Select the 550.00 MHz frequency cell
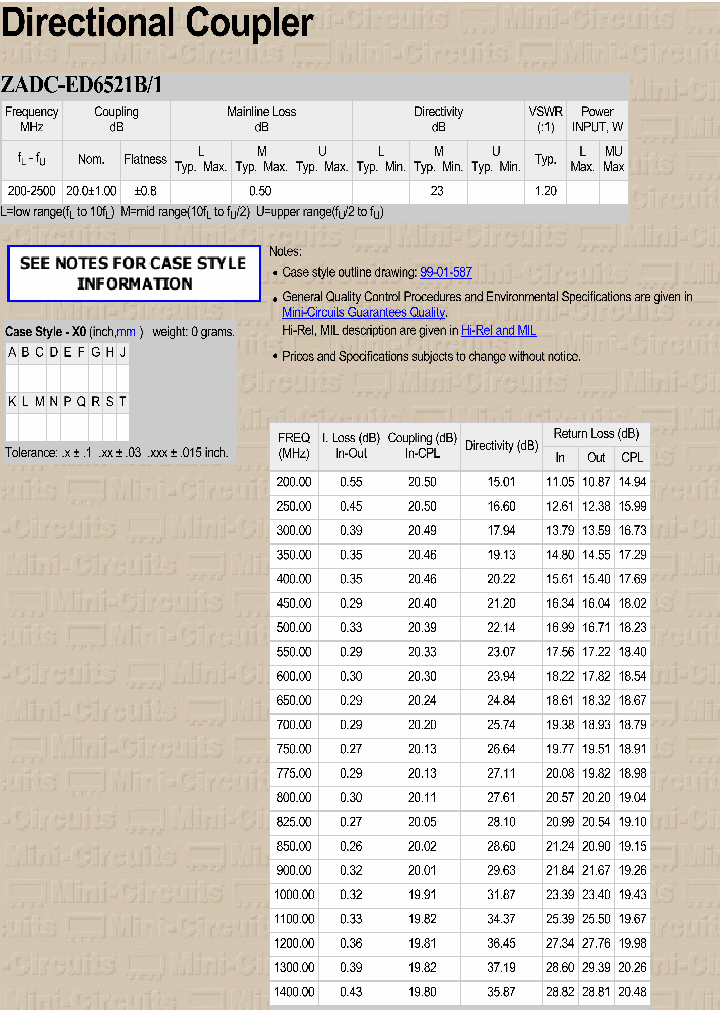 click(294, 652)
